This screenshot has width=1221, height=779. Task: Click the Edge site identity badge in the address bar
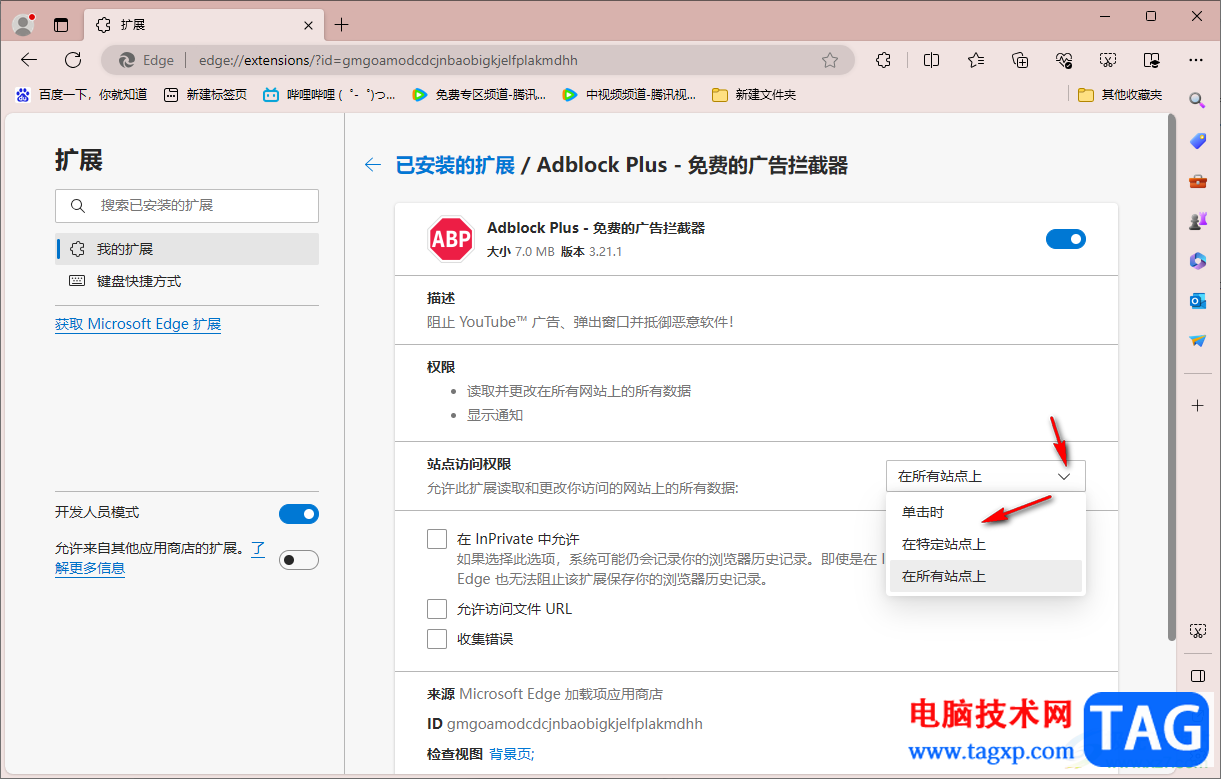(147, 60)
